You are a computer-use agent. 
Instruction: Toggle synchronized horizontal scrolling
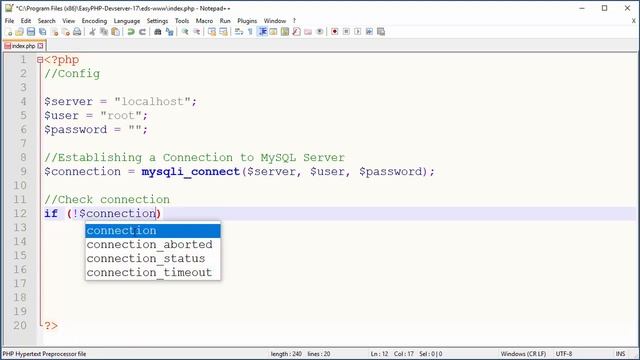[x=223, y=32]
